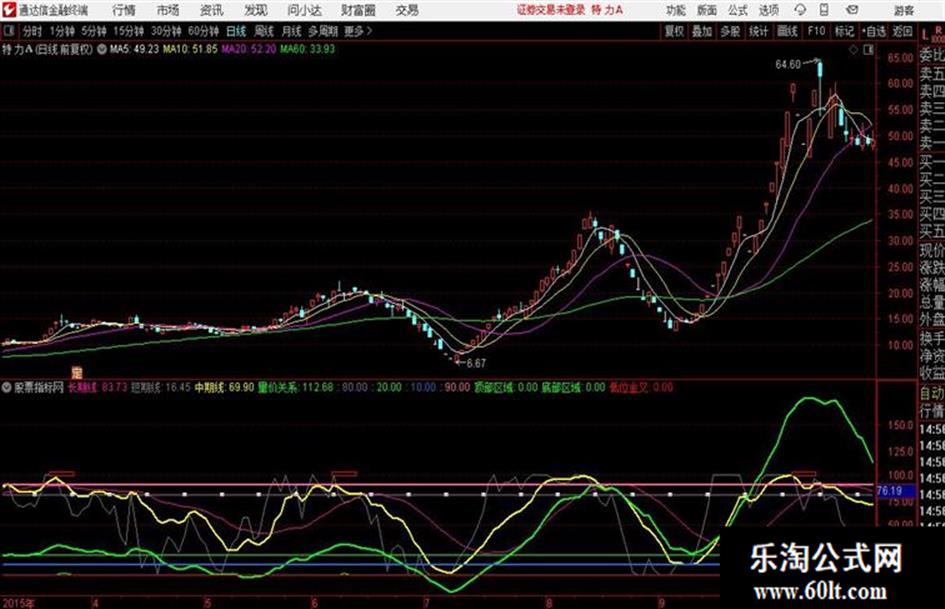Open the 功能 menu
The image size is (945, 609).
coord(676,10)
